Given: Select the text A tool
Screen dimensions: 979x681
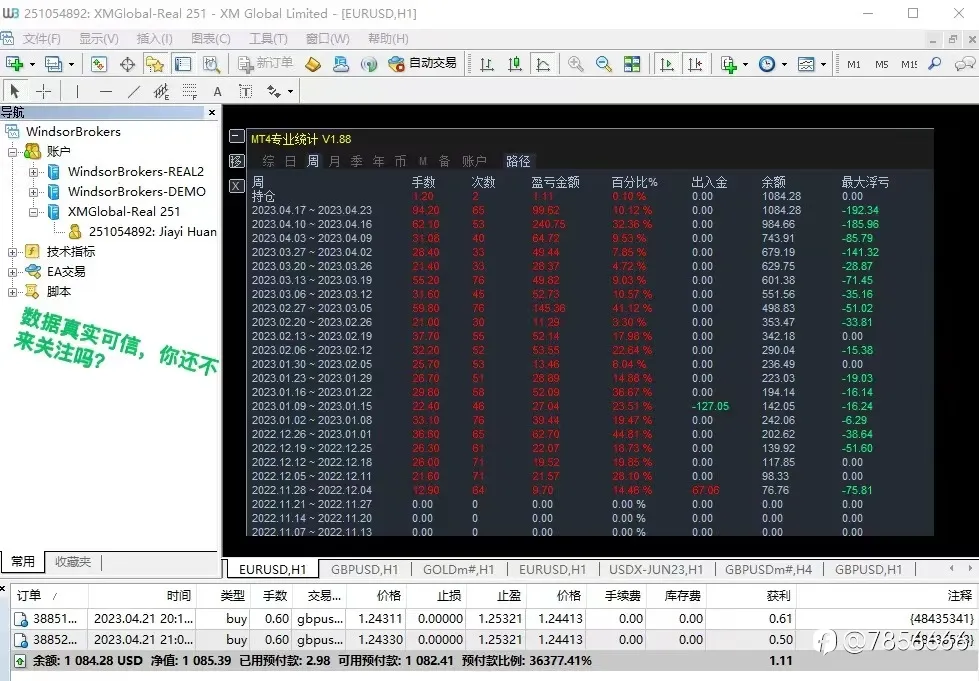Looking at the screenshot, I should click(217, 92).
